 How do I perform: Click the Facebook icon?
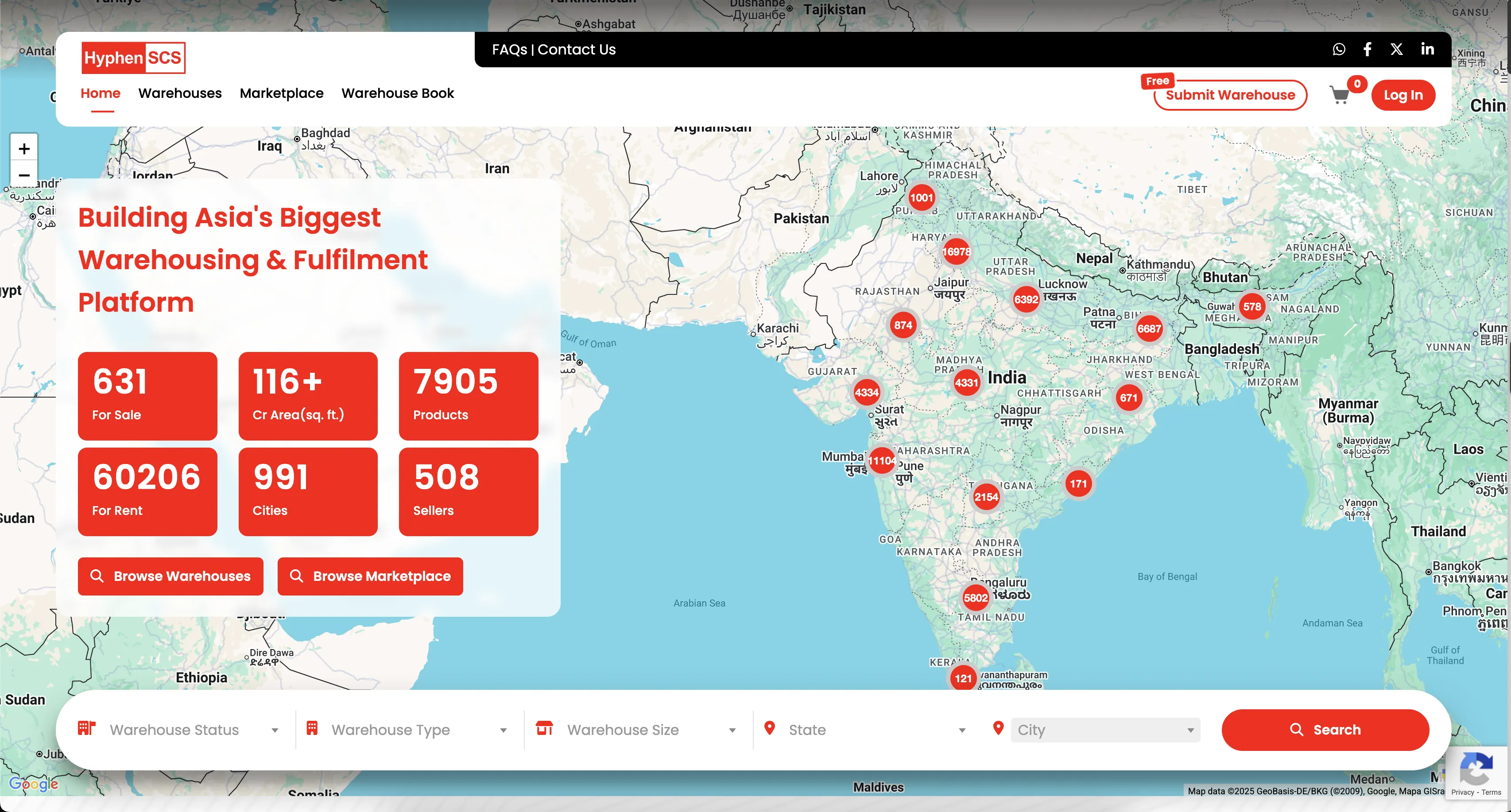coord(1367,49)
